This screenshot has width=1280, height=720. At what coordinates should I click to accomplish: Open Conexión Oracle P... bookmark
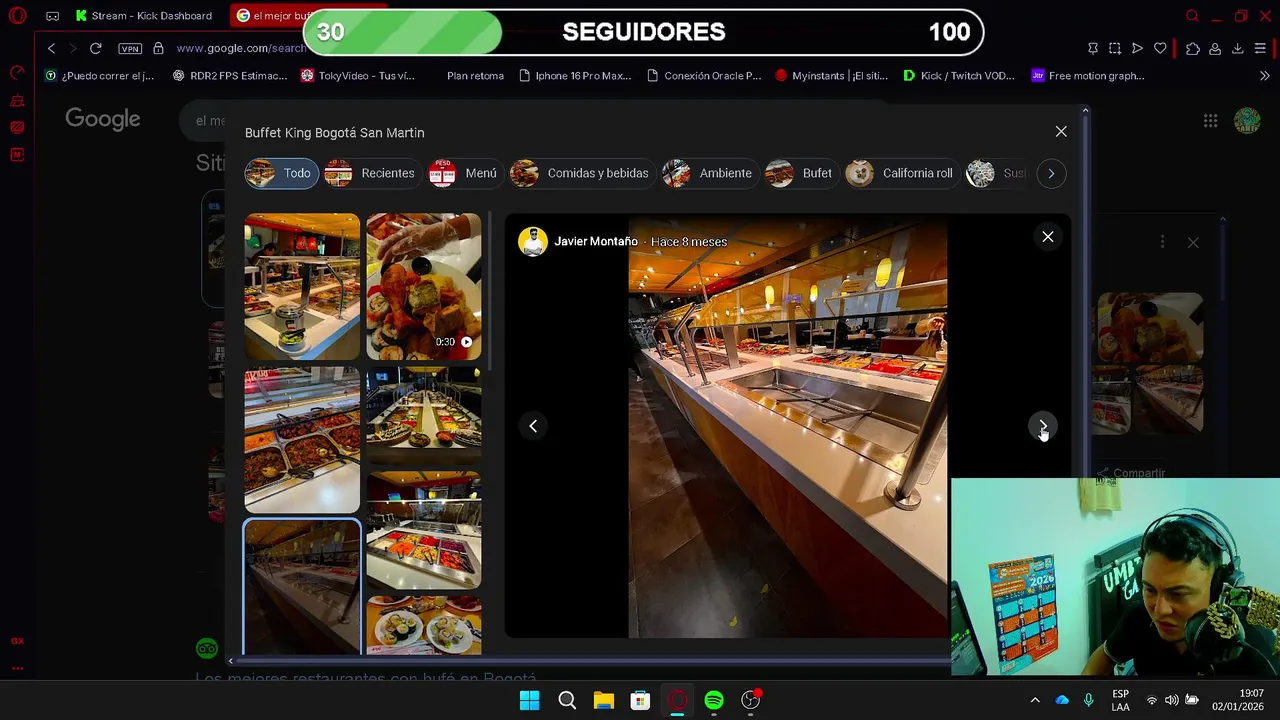pyautogui.click(x=704, y=76)
